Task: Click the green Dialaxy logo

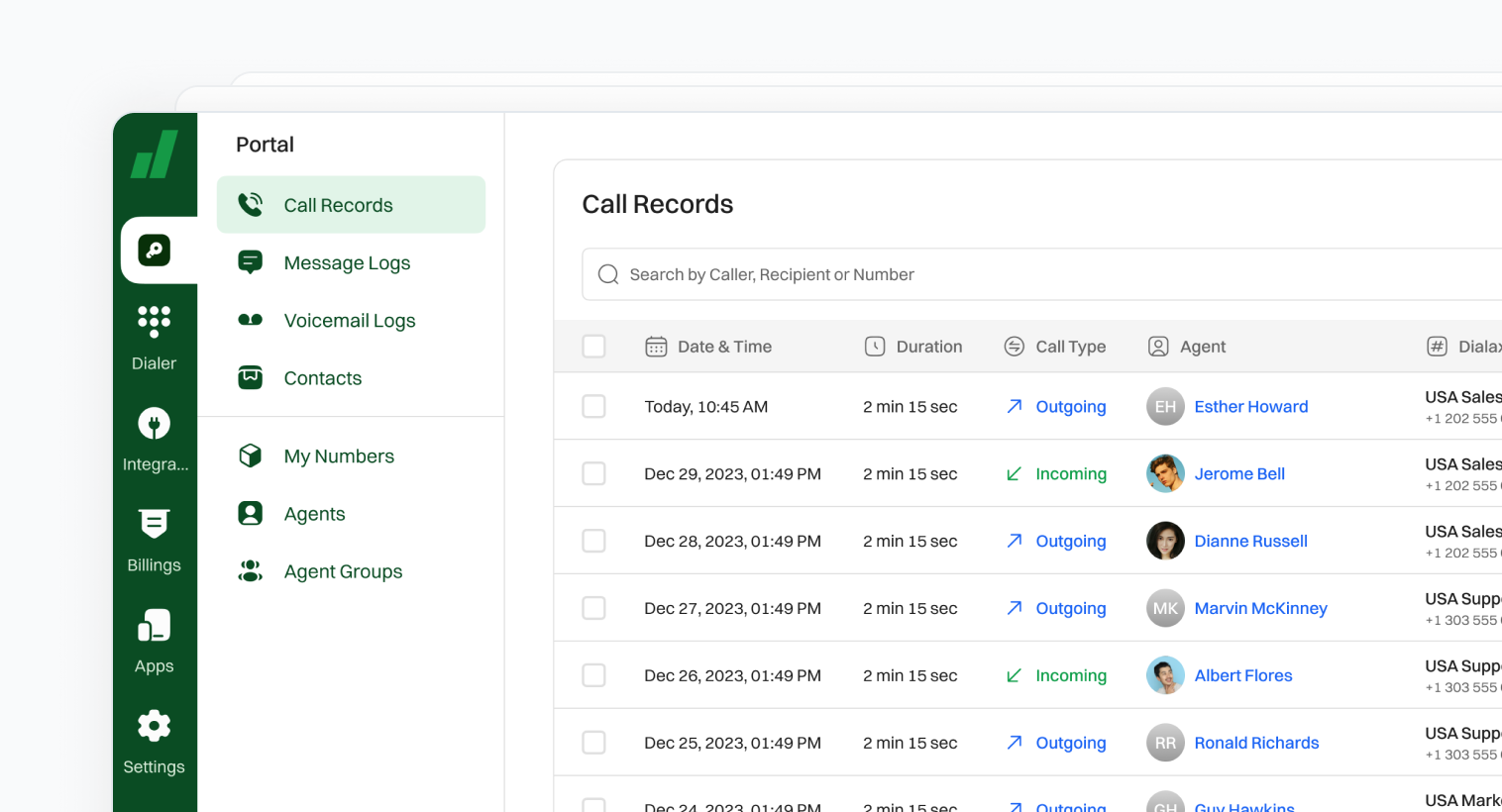Action: 155,154
